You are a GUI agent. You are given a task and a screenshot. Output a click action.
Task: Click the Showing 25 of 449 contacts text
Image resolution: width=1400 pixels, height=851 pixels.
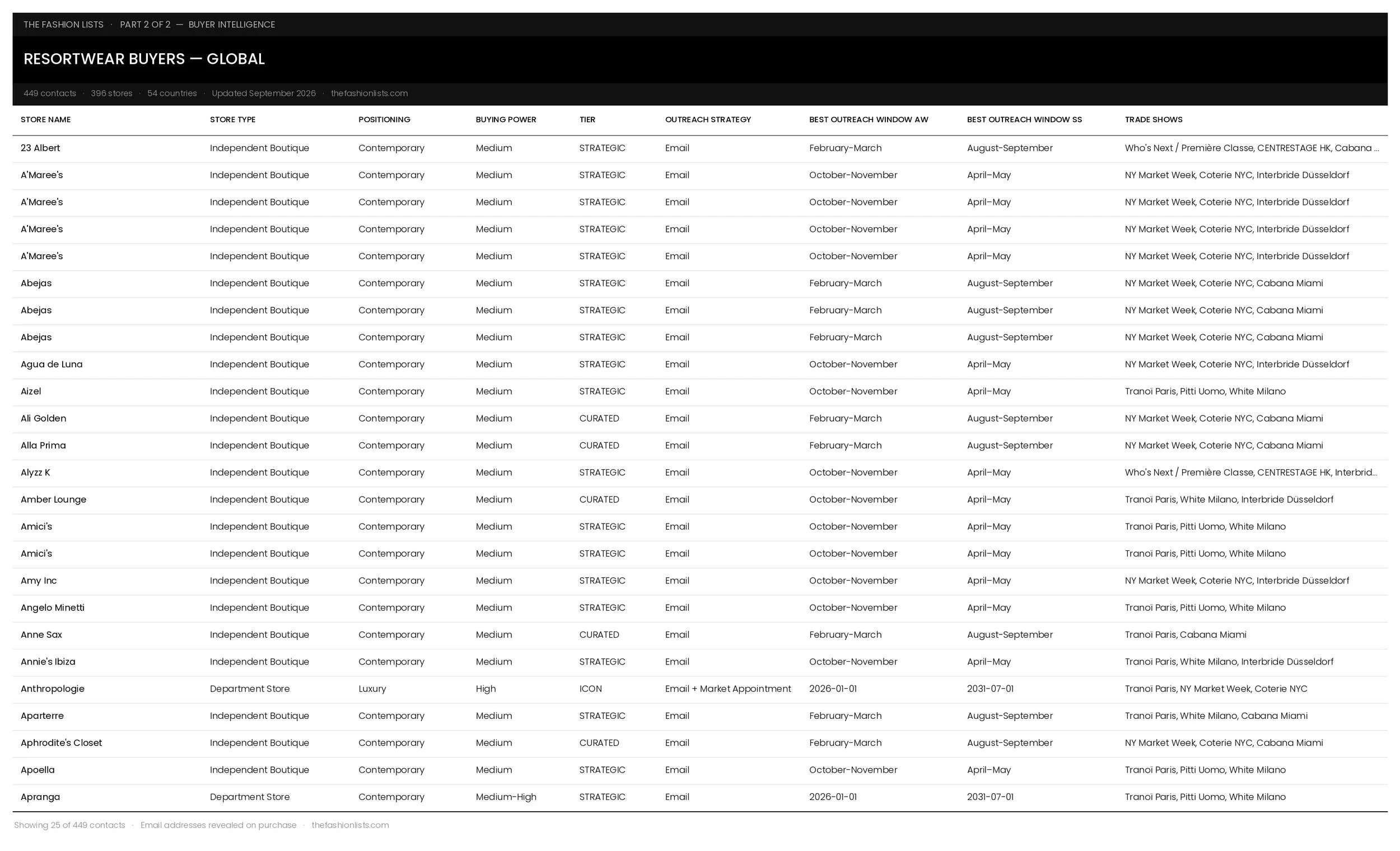(x=69, y=825)
